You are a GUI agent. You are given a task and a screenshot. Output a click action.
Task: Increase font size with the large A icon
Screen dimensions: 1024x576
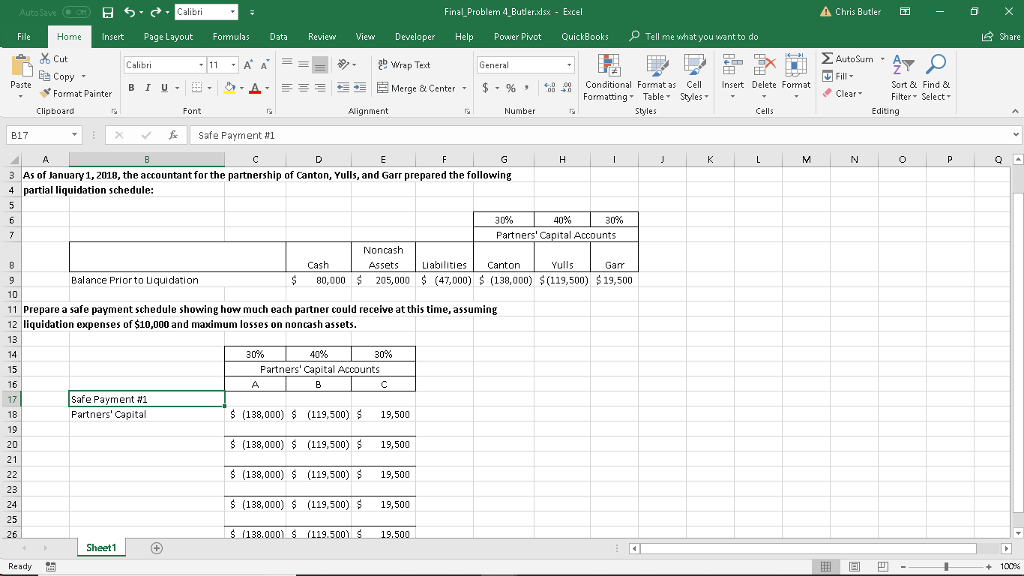(x=248, y=65)
